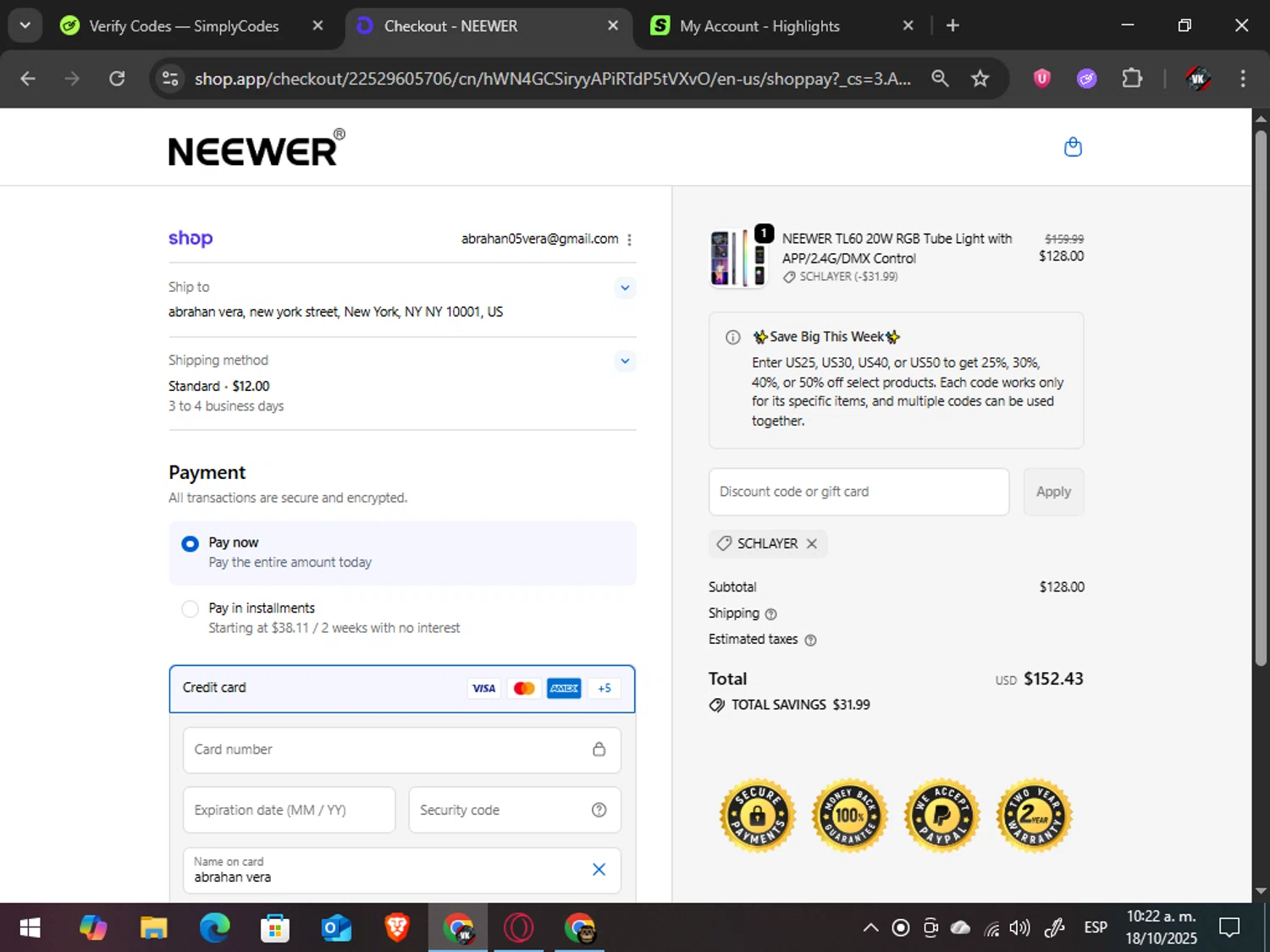1270x952 pixels.
Task: Open browser zoom magnifier icon
Action: (940, 79)
